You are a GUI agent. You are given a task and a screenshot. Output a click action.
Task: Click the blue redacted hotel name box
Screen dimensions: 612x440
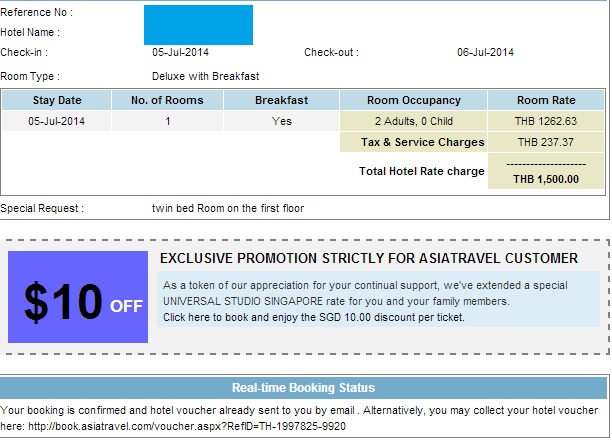198,25
